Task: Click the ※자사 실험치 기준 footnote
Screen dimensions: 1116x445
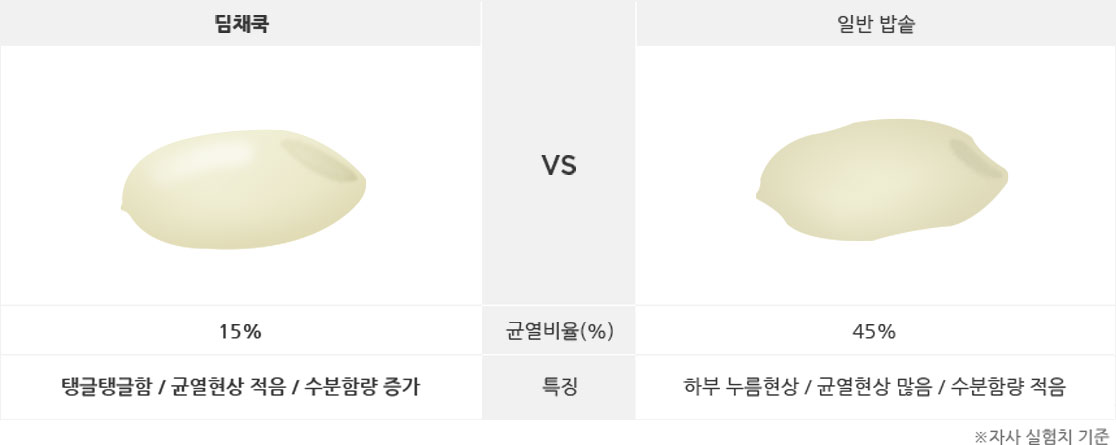Action: 1041,435
